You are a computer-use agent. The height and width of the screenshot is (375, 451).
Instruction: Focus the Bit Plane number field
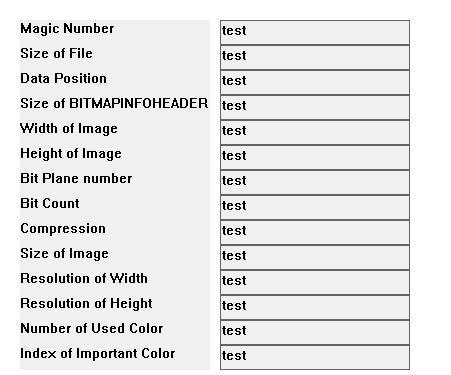tap(315, 182)
